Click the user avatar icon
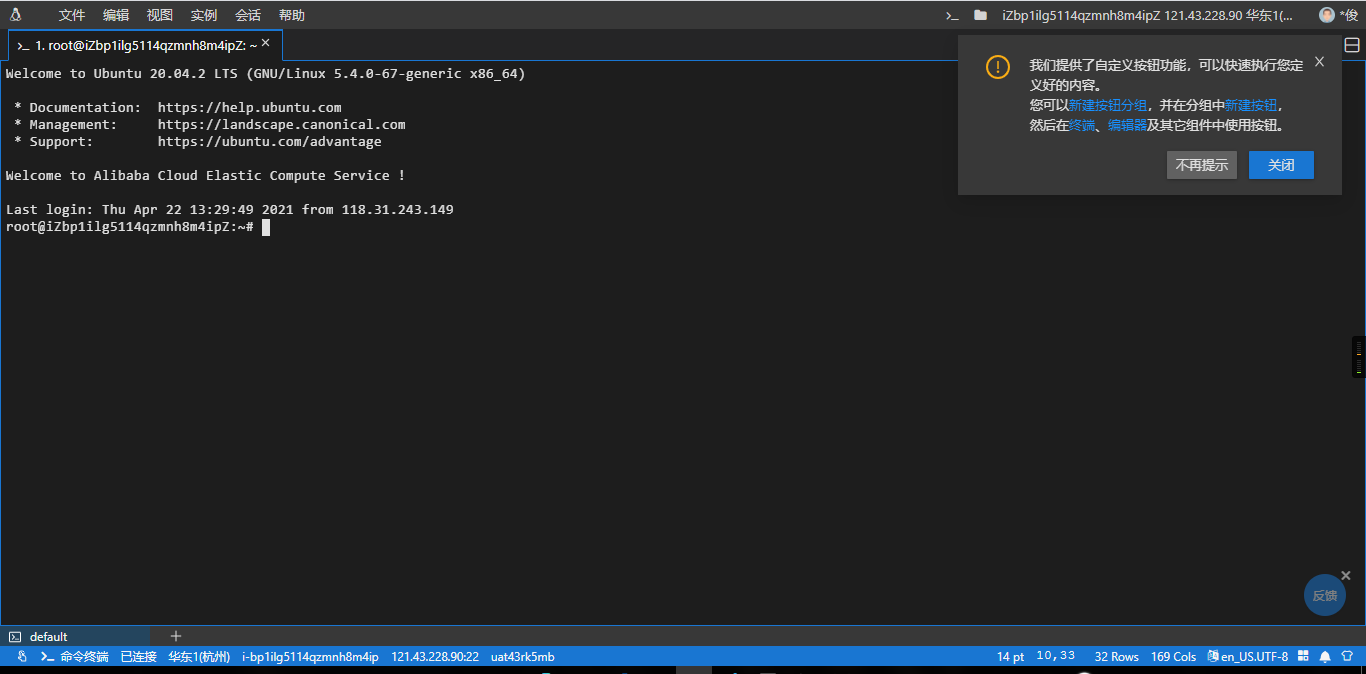This screenshot has width=1366, height=674. [x=1327, y=15]
